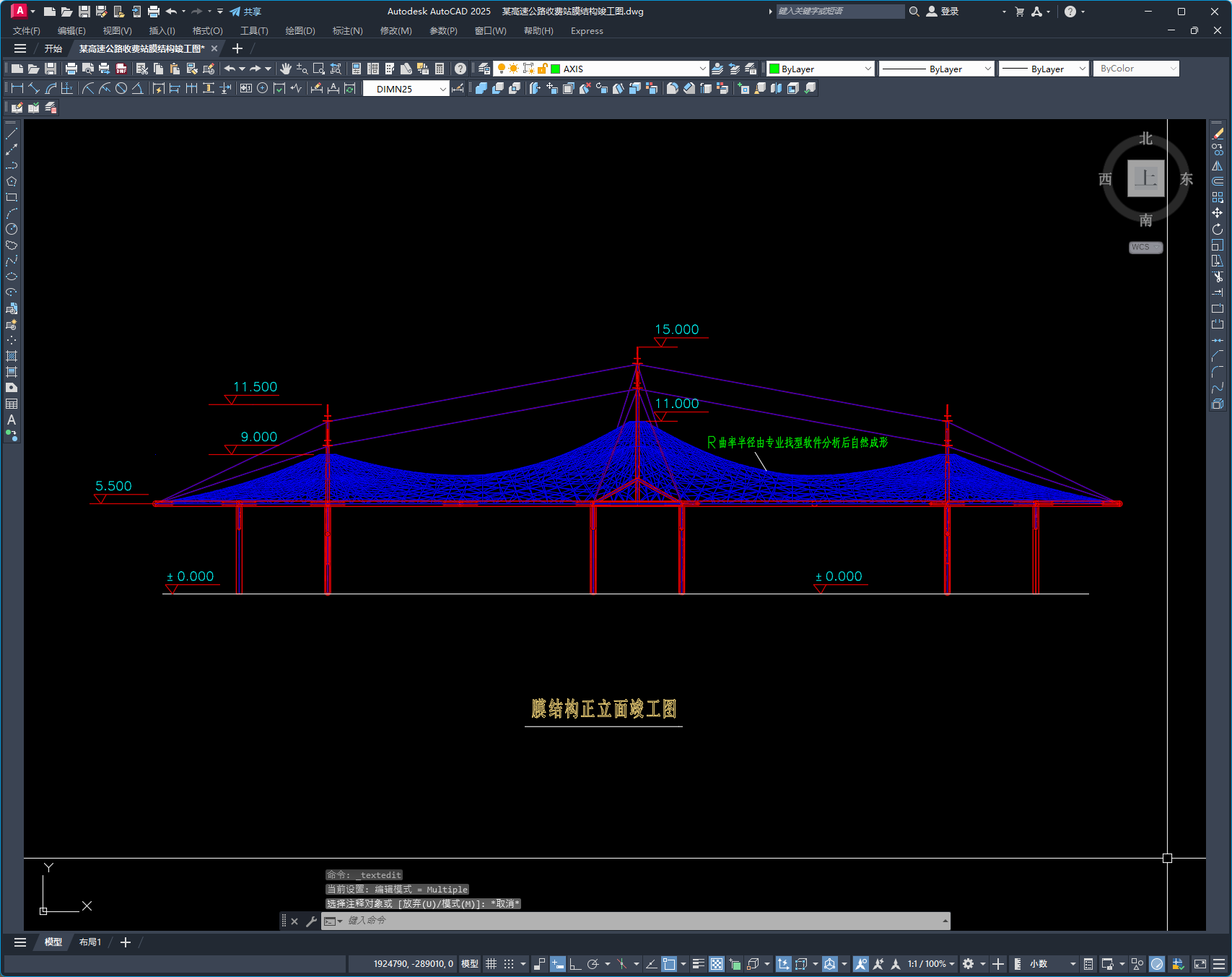Click the 登录 sign-in button
The height and width of the screenshot is (977, 1232).
tap(943, 12)
